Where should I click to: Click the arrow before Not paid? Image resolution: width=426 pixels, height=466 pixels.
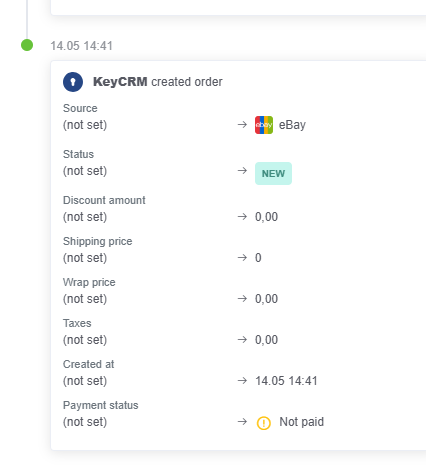pyautogui.click(x=242, y=422)
